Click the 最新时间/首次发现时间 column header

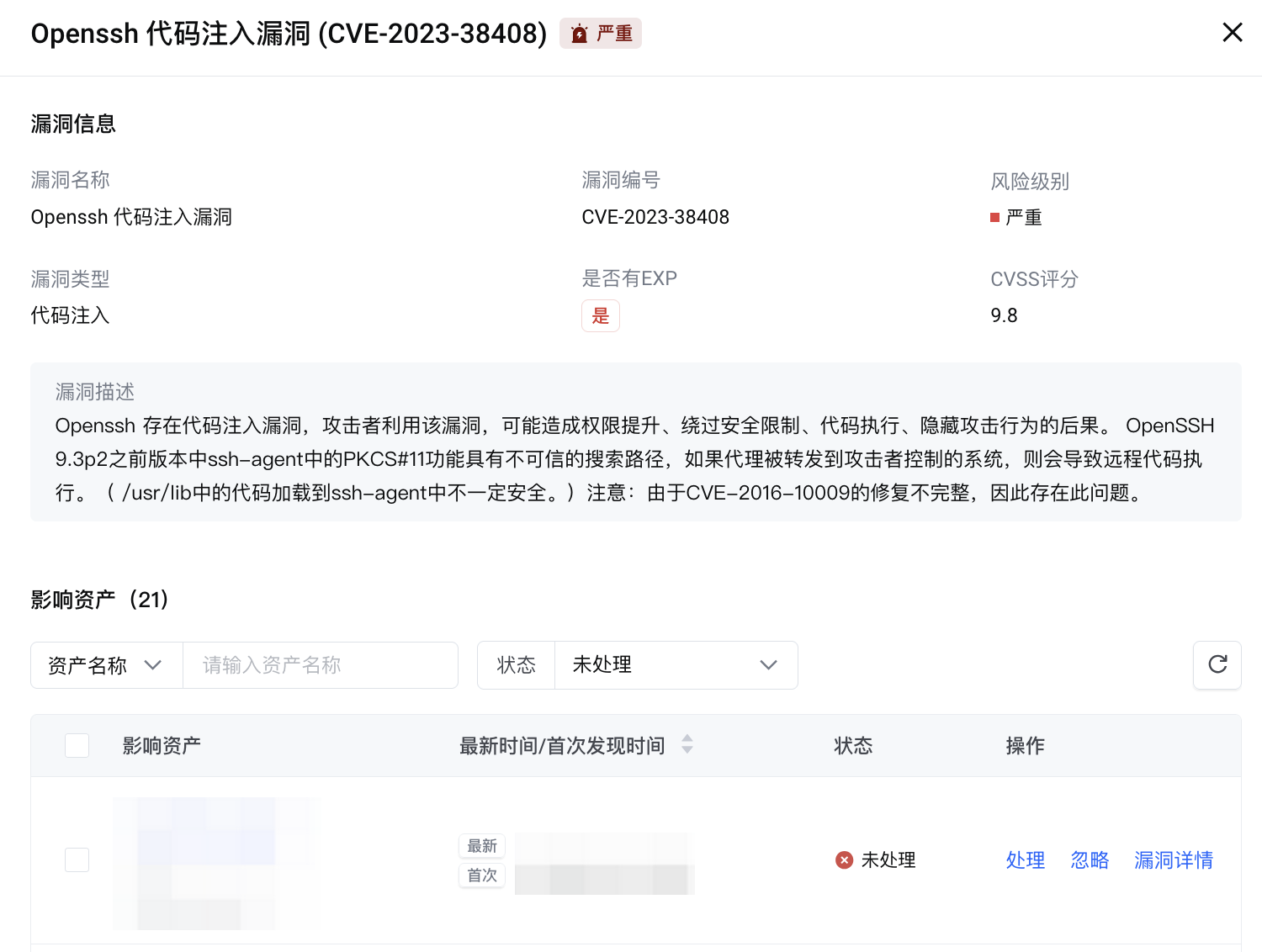[562, 745]
